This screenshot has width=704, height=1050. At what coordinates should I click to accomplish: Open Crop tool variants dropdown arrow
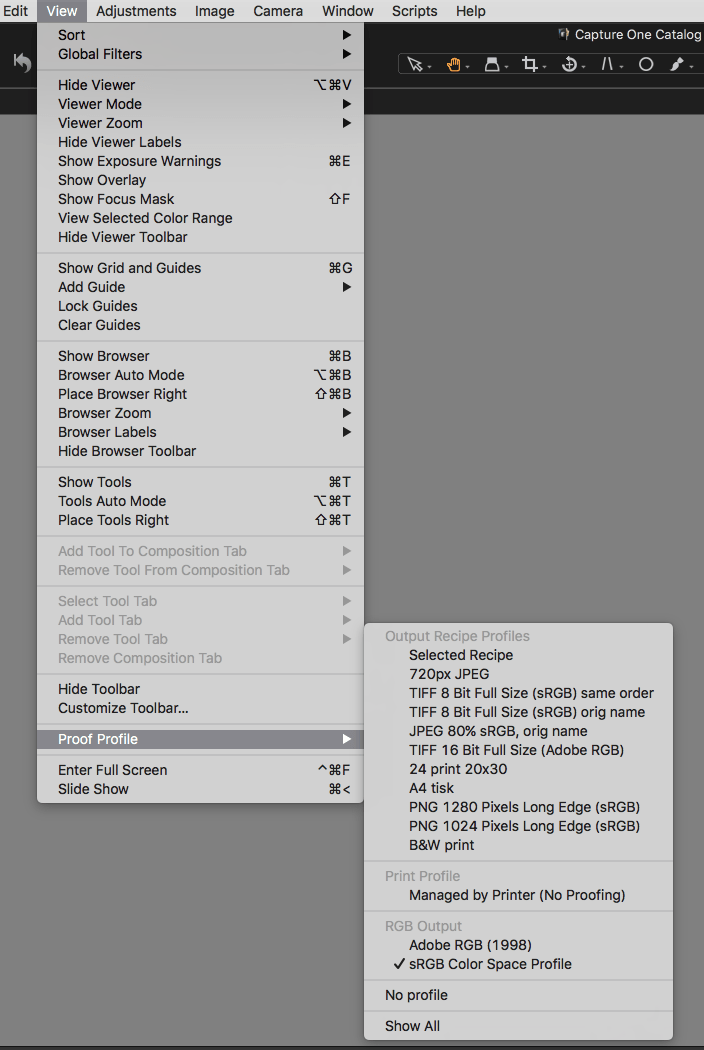(x=545, y=66)
